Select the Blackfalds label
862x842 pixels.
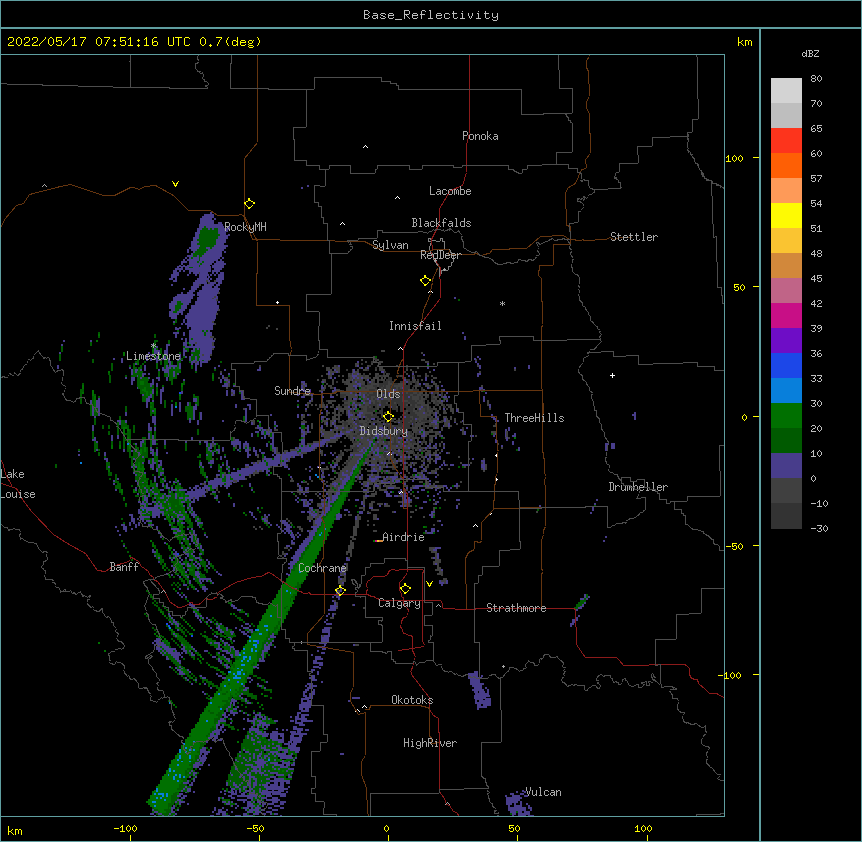click(441, 223)
